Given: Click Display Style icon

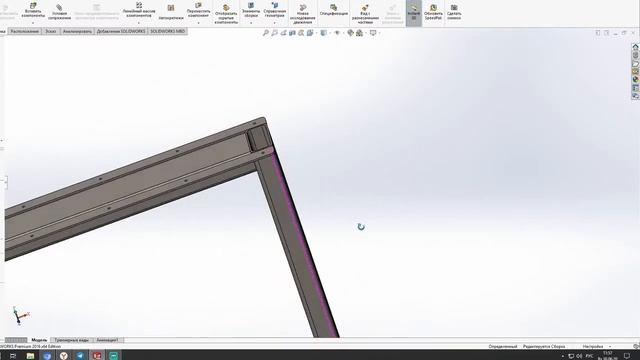Looking at the screenshot, I should (x=323, y=33).
